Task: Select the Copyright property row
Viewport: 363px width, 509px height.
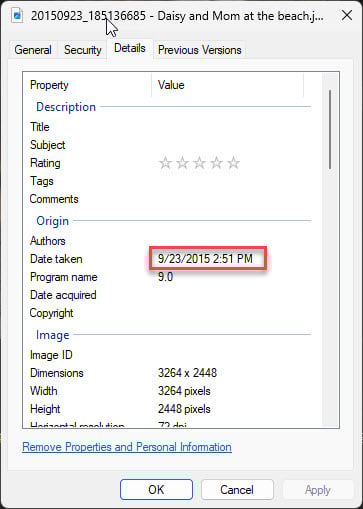Action: [170, 313]
